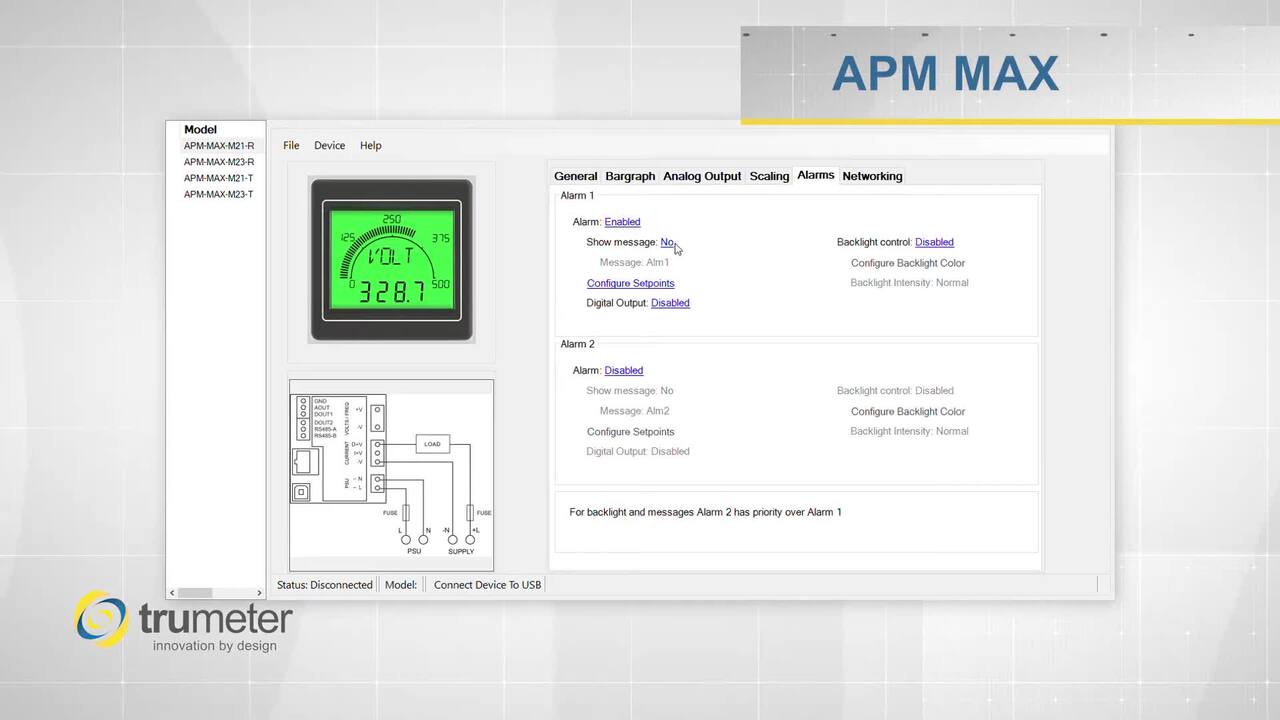Switch to the General tab
Viewport: 1280px width, 720px height.
click(575, 176)
